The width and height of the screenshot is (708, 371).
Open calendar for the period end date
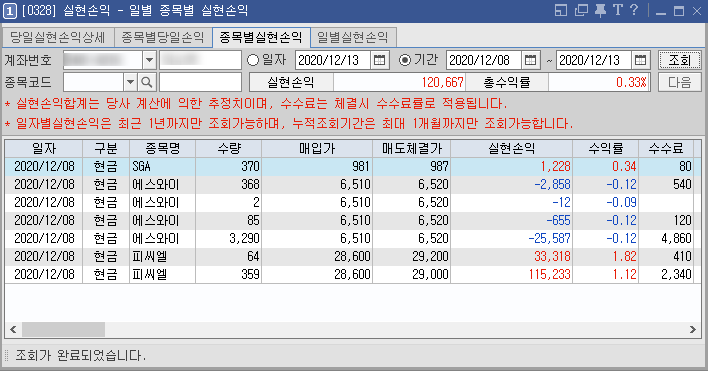(640, 60)
